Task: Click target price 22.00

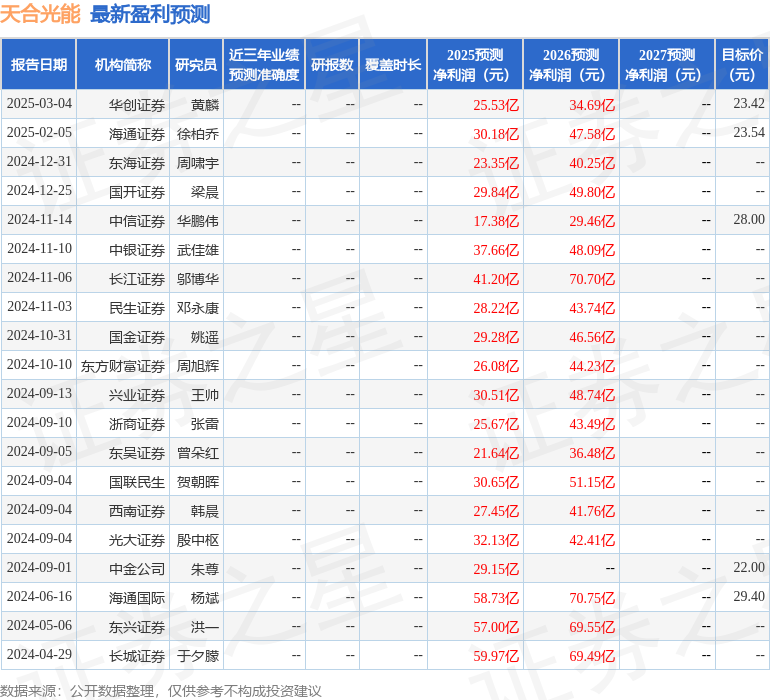Action: (749, 567)
